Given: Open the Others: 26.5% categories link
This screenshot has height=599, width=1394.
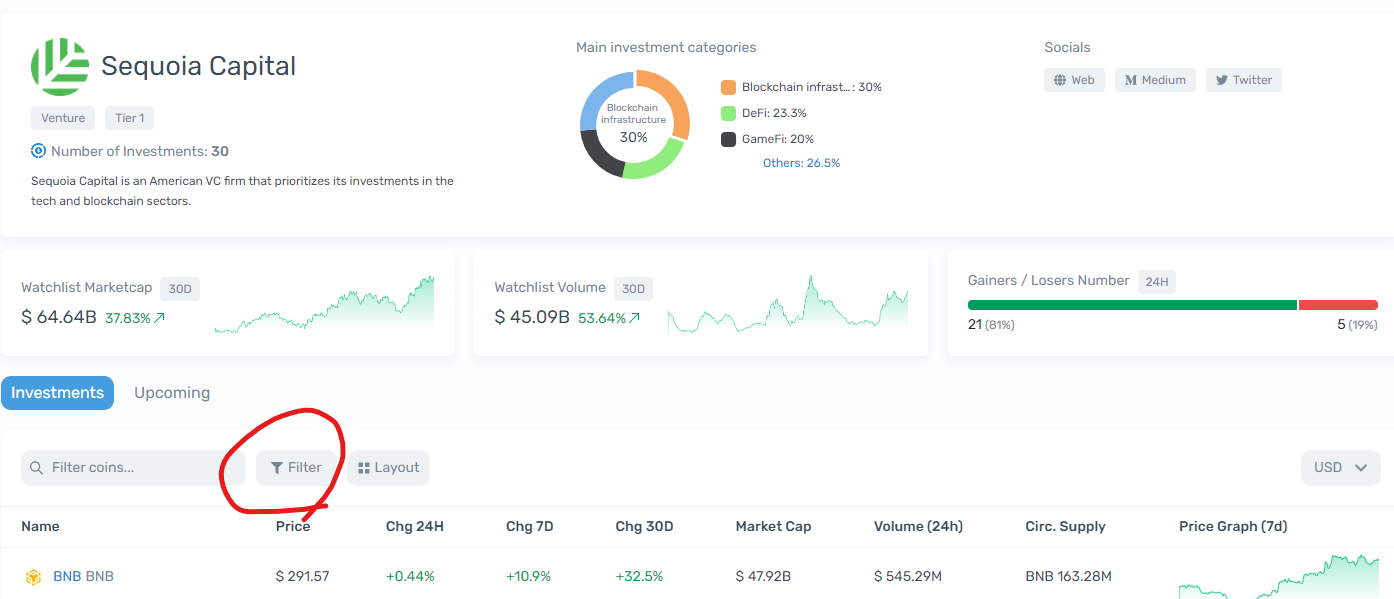Looking at the screenshot, I should point(801,163).
